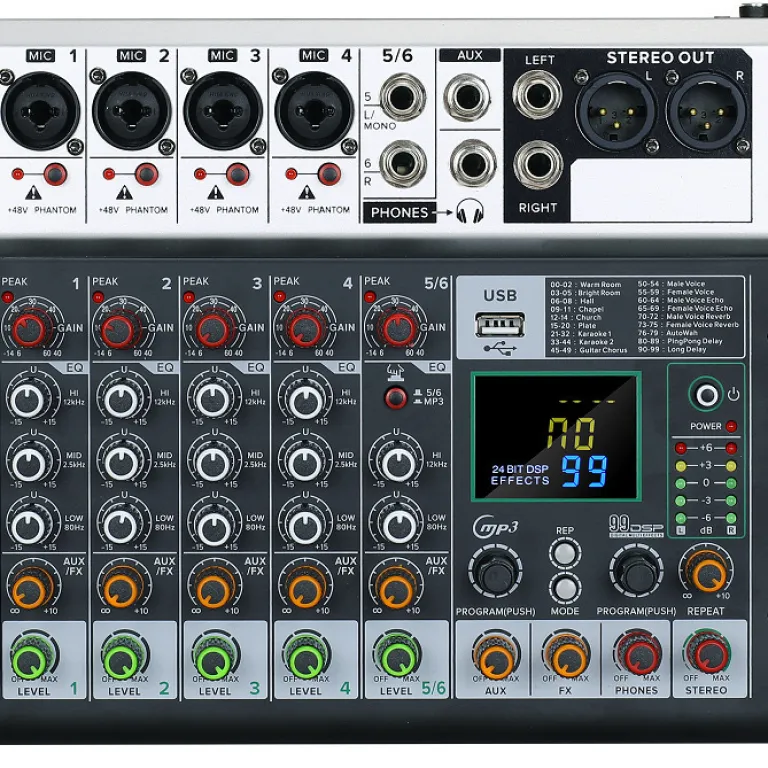Click the channel 1 PEAK indicator LED
Screen dimensions: 768x768
7,297
